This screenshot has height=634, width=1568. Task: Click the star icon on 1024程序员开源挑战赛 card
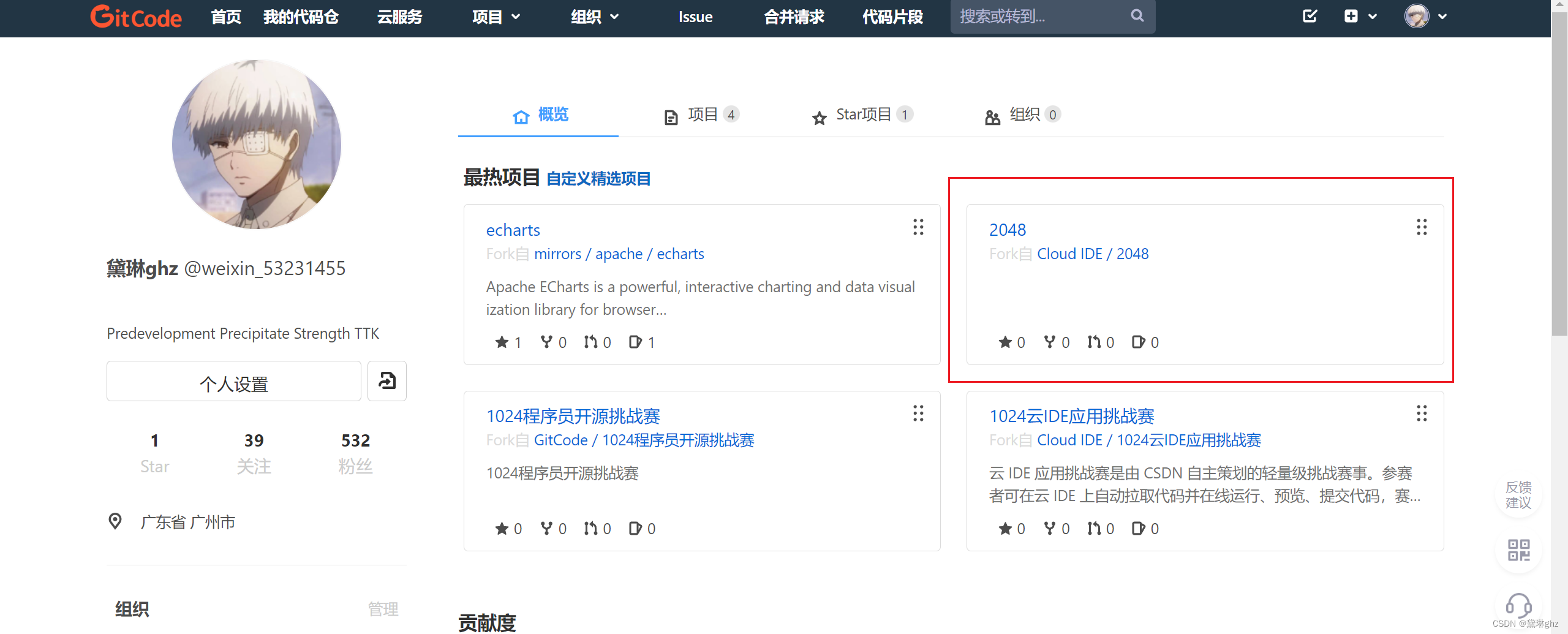point(502,529)
